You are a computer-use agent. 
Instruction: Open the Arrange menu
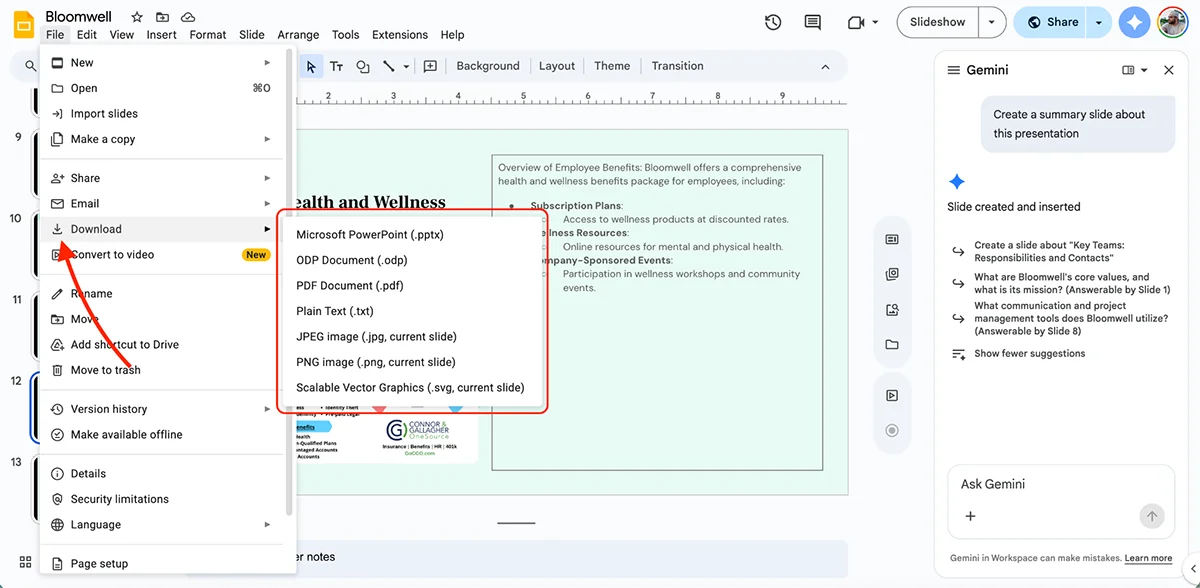click(x=298, y=35)
